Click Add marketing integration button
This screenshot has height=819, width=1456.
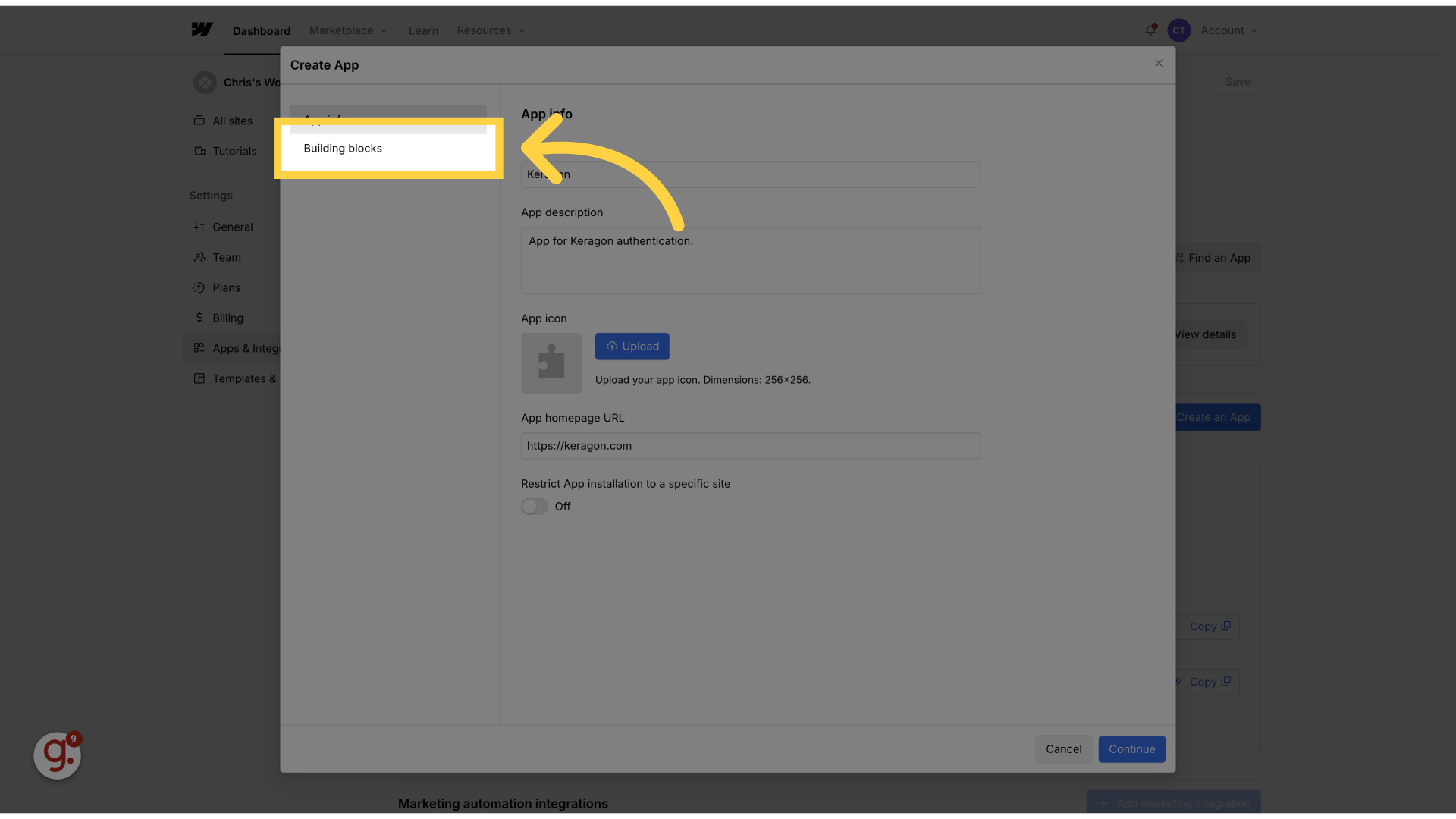[x=1173, y=803]
